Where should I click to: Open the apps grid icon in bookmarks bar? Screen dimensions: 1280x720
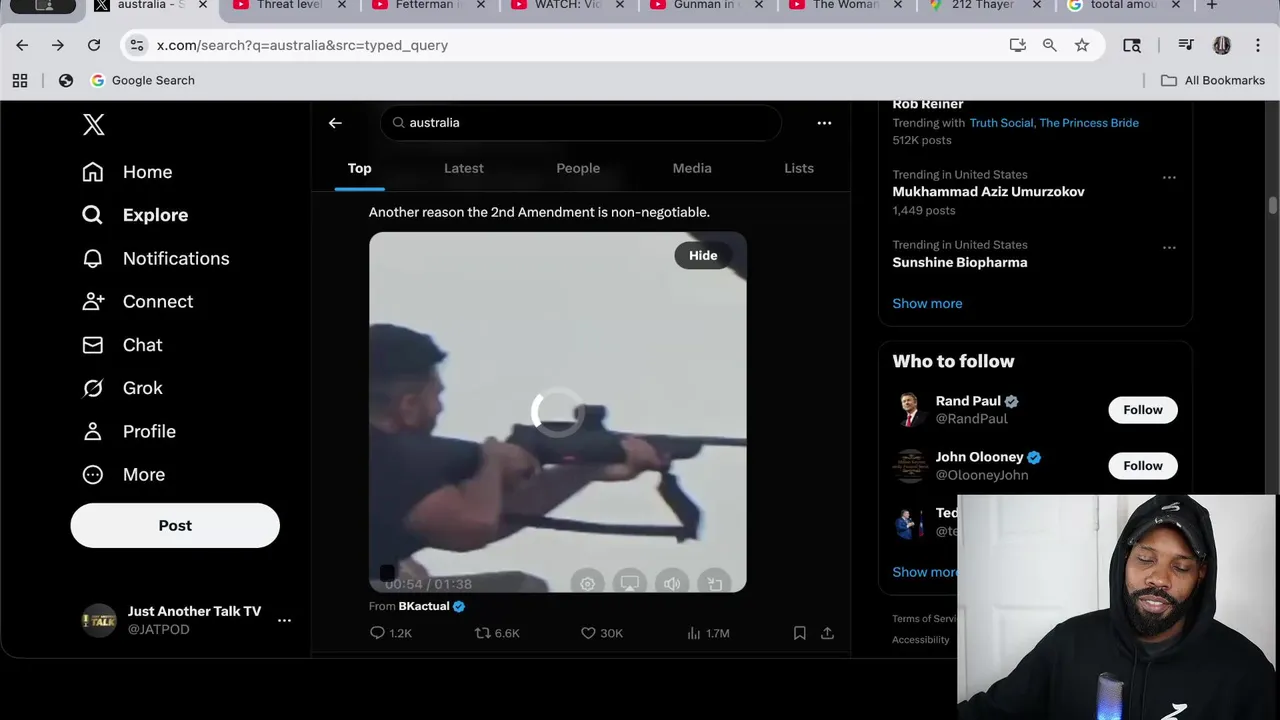click(20, 80)
